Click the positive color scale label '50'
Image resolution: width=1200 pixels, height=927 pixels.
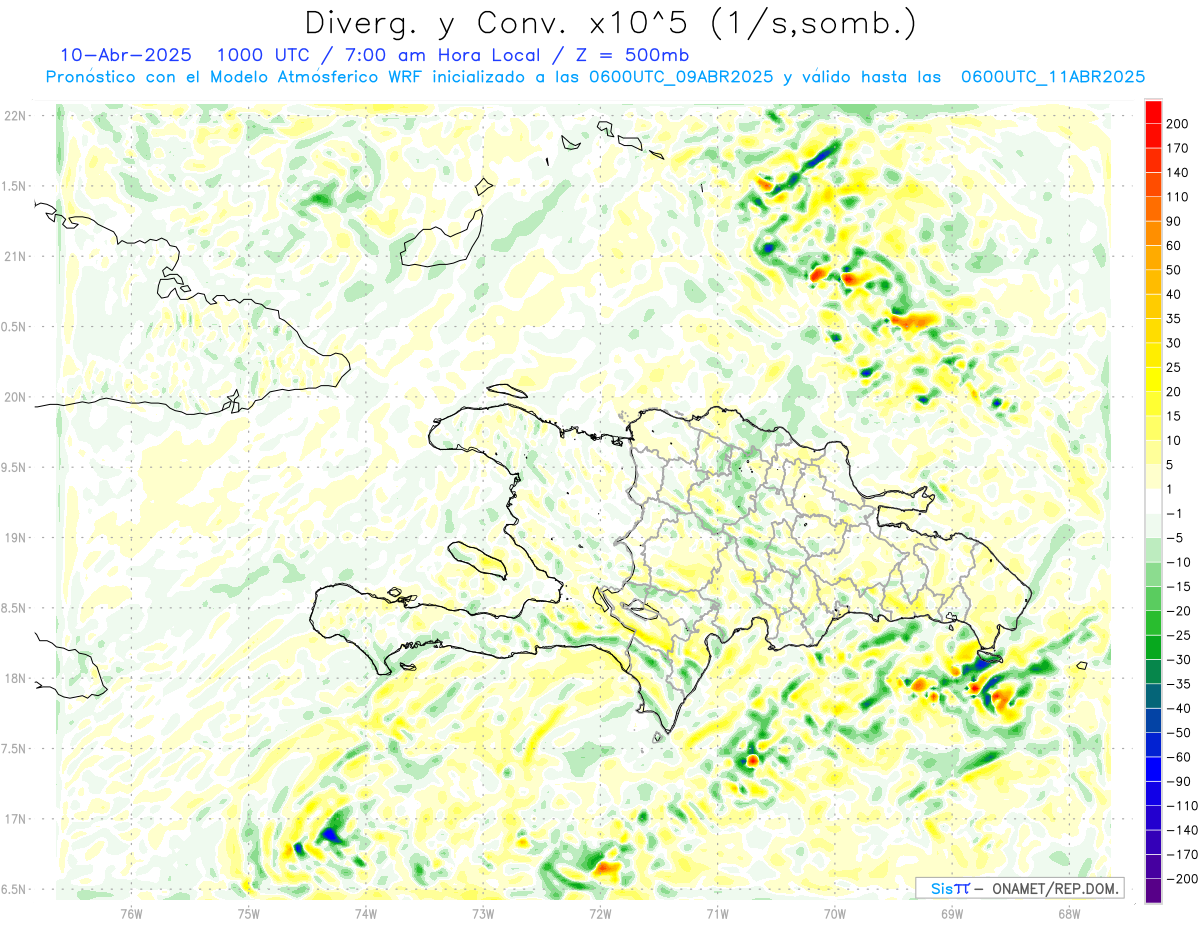(x=1174, y=270)
